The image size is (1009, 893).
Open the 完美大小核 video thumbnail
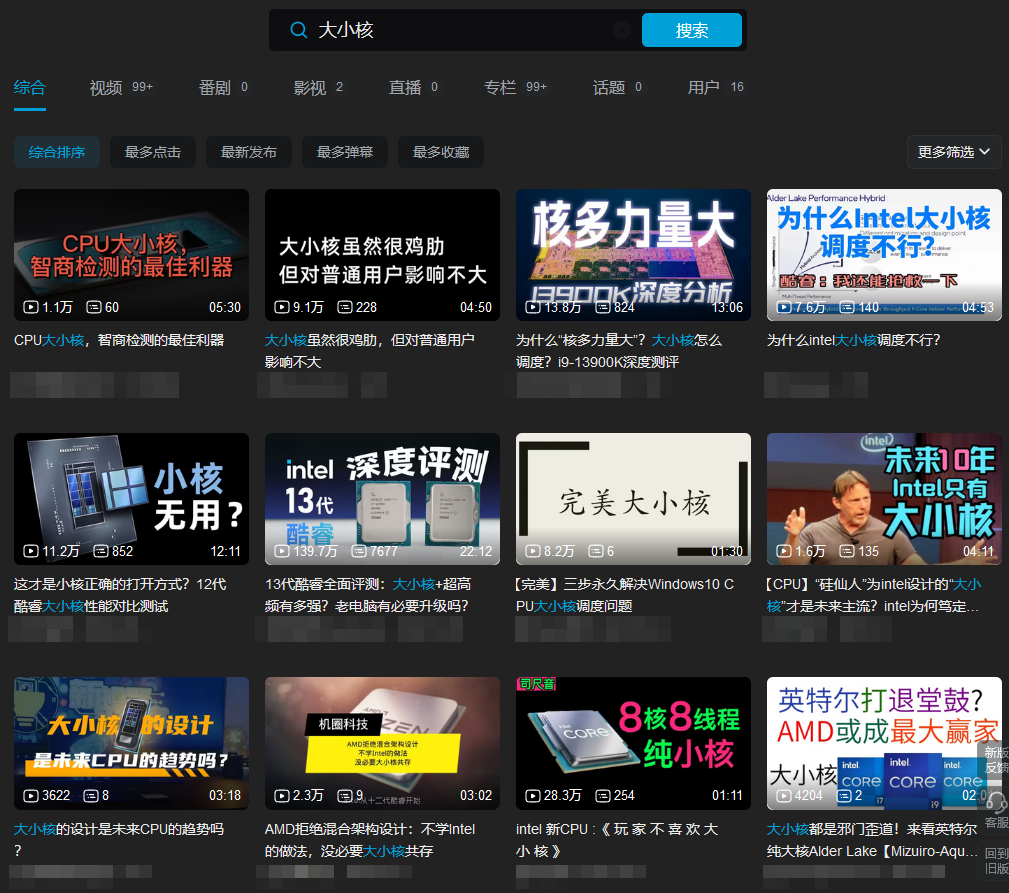point(633,499)
